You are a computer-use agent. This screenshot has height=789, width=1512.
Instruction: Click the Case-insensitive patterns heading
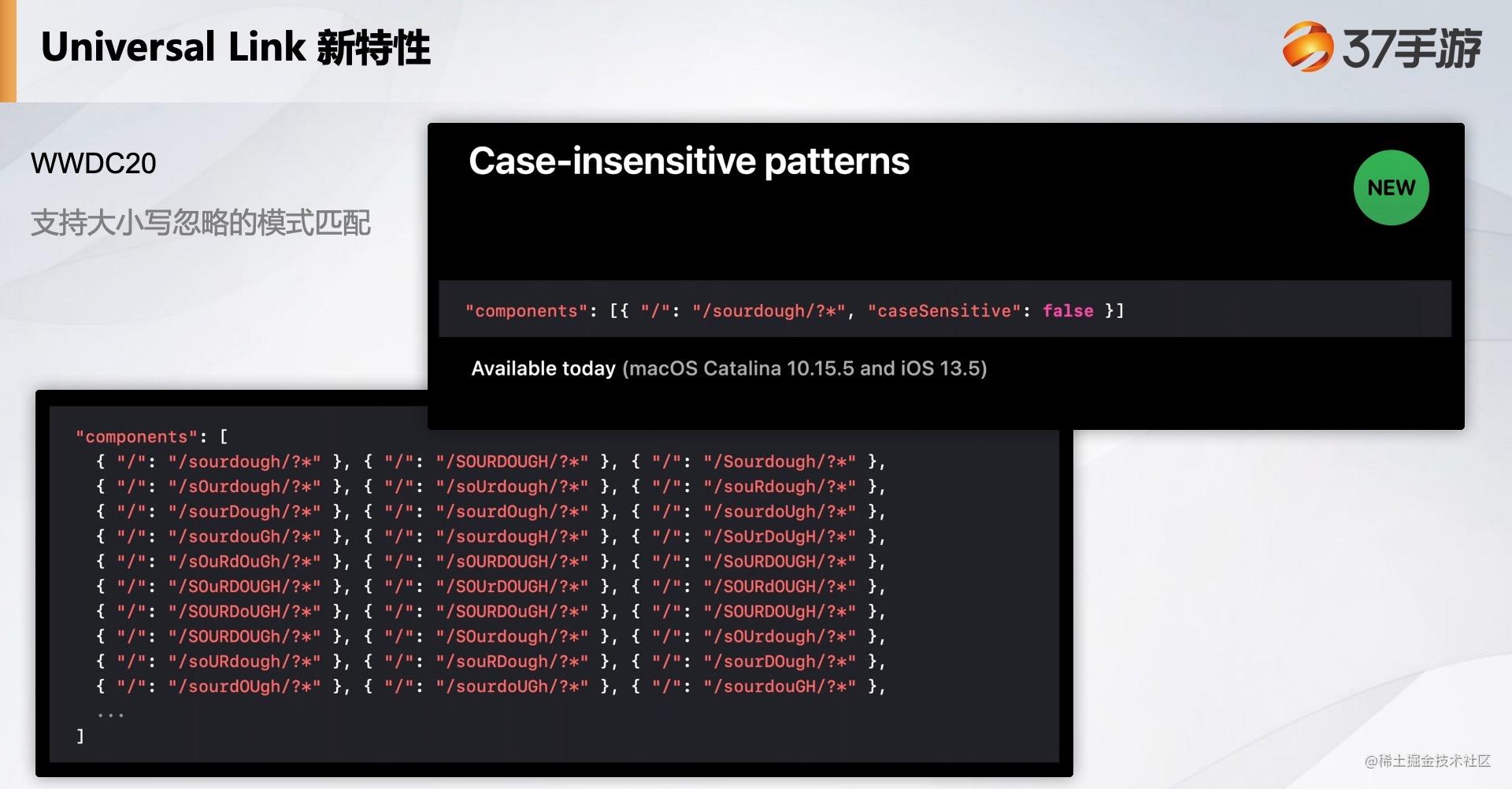click(689, 161)
